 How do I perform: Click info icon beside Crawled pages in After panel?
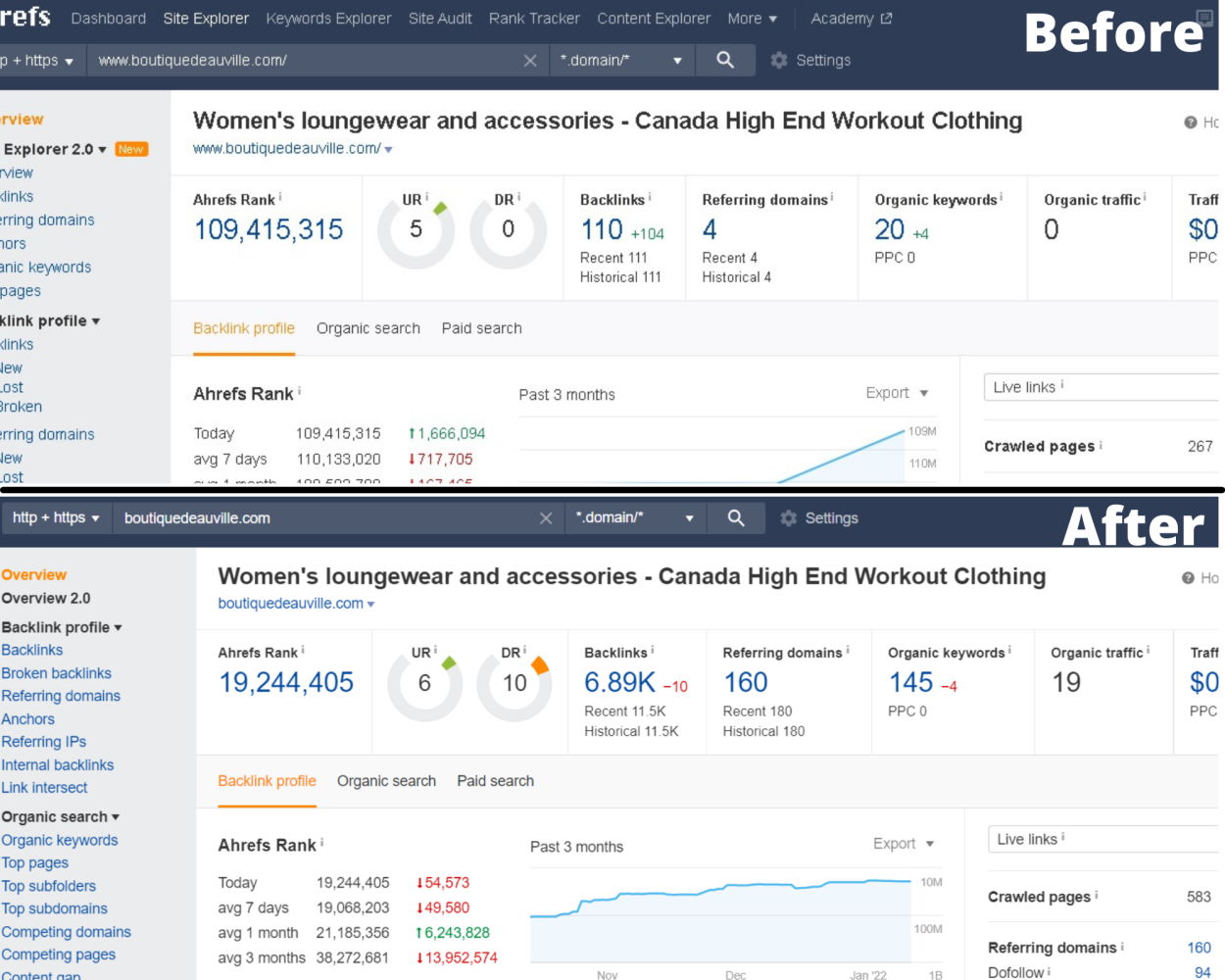1096,895
